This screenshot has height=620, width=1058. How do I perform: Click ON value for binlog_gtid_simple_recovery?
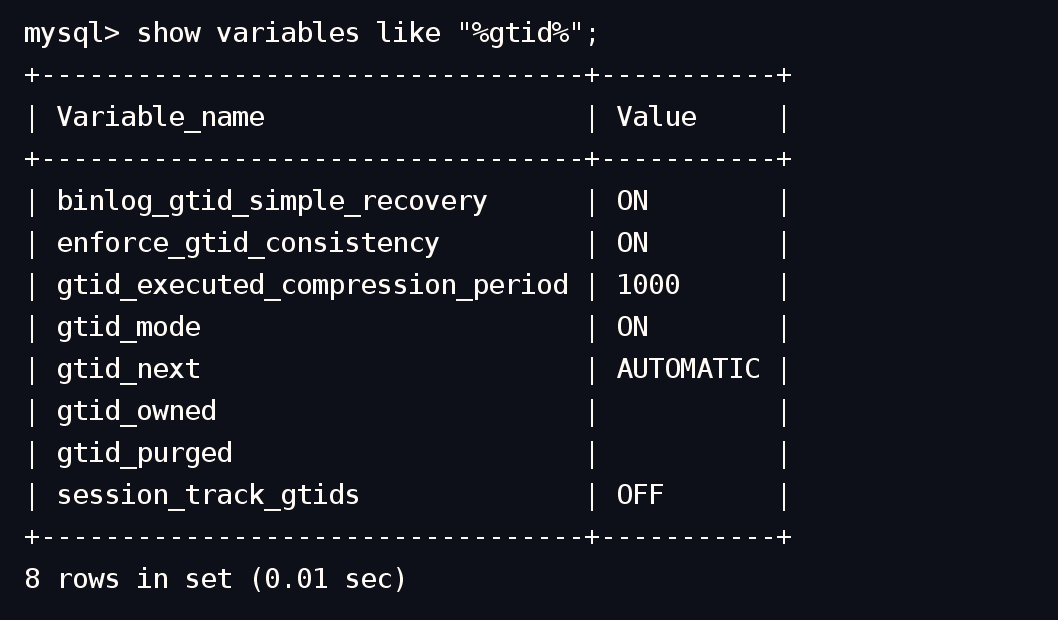[x=632, y=201]
